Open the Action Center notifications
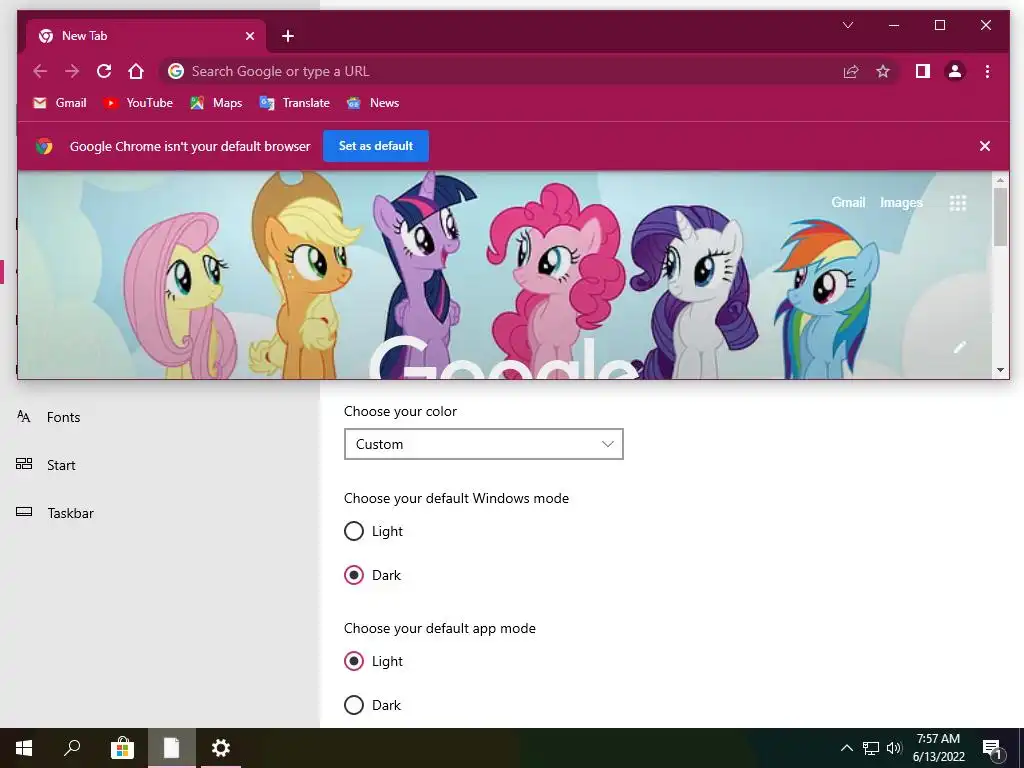The height and width of the screenshot is (768, 1024). click(992, 749)
